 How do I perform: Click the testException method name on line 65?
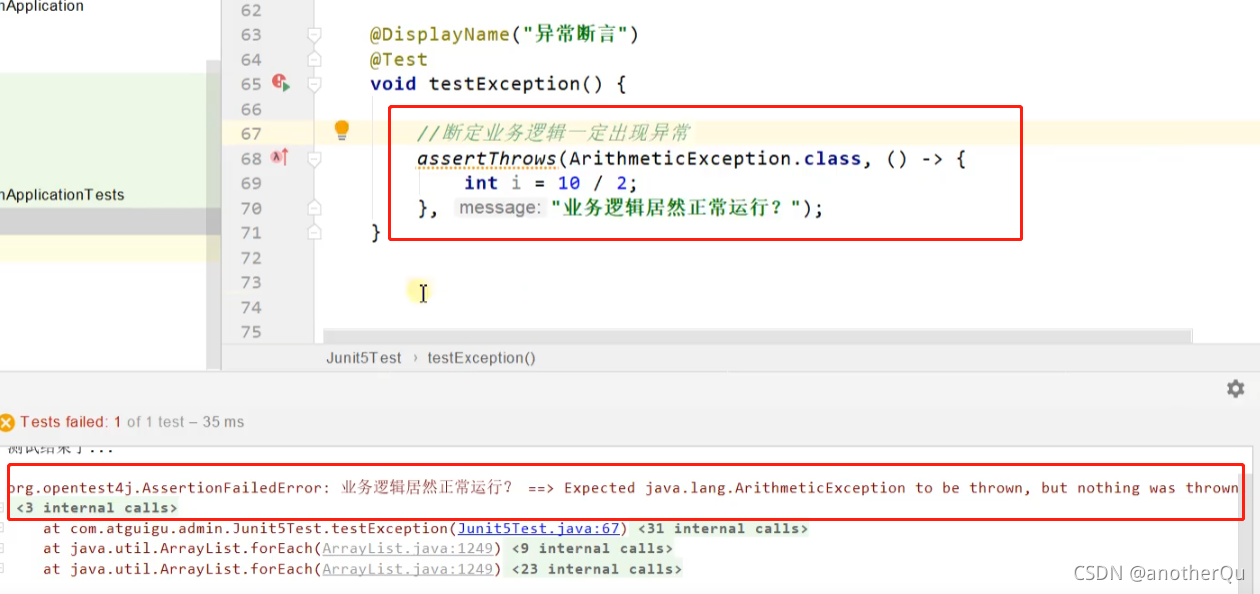[504, 84]
